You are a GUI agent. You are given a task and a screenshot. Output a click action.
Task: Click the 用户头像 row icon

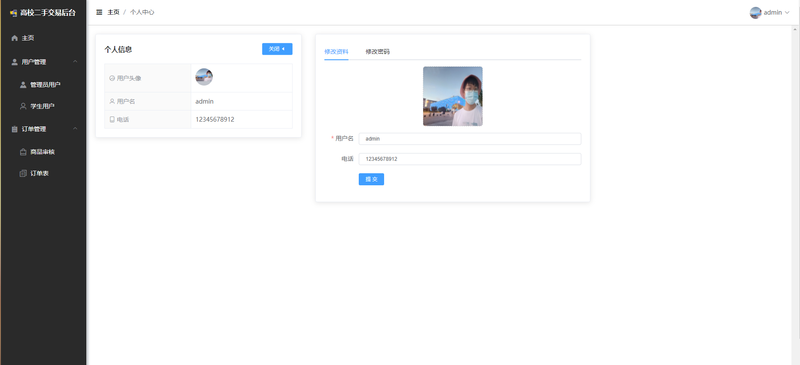coord(112,78)
